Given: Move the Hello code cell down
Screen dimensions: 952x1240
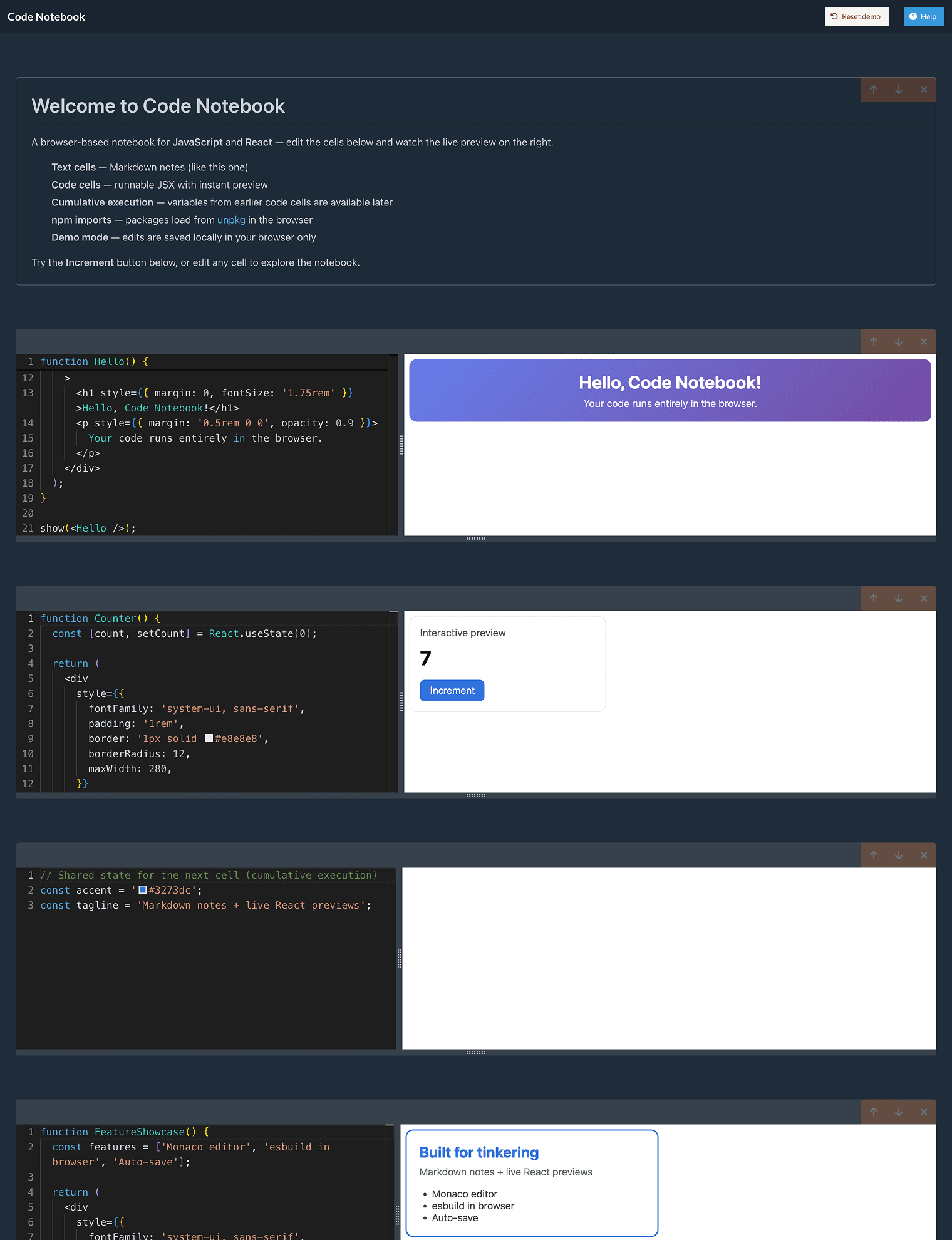Looking at the screenshot, I should [x=899, y=341].
